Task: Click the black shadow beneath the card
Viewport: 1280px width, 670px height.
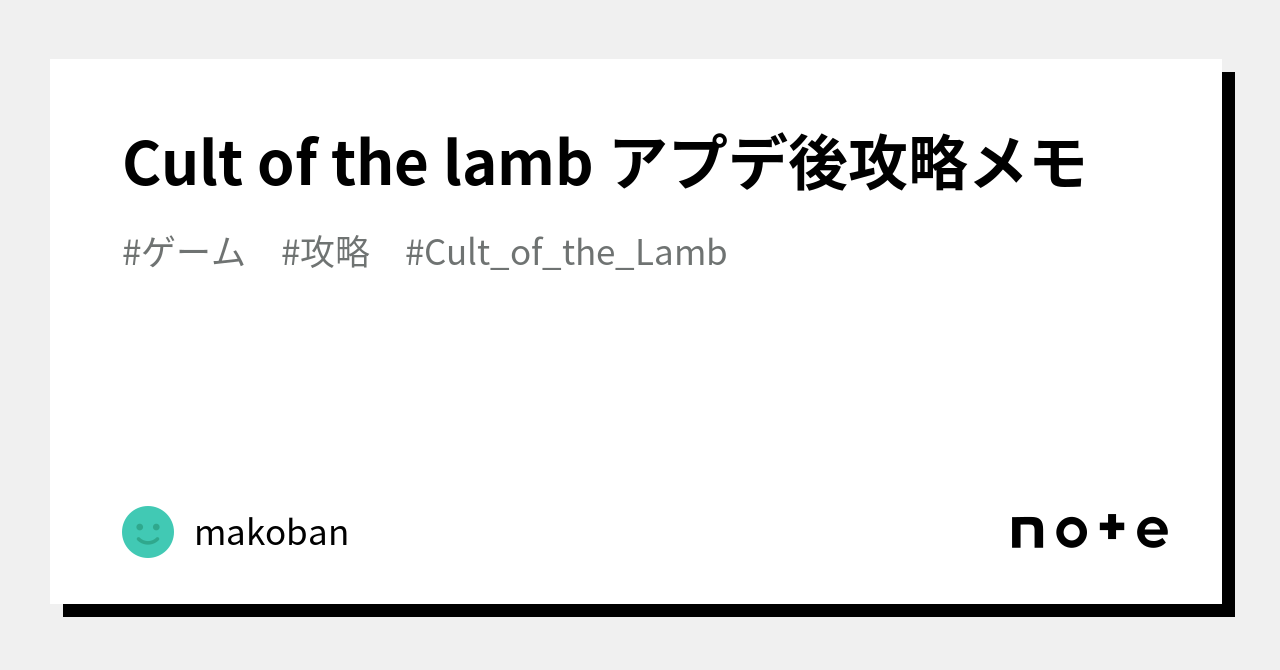Action: [x=640, y=610]
